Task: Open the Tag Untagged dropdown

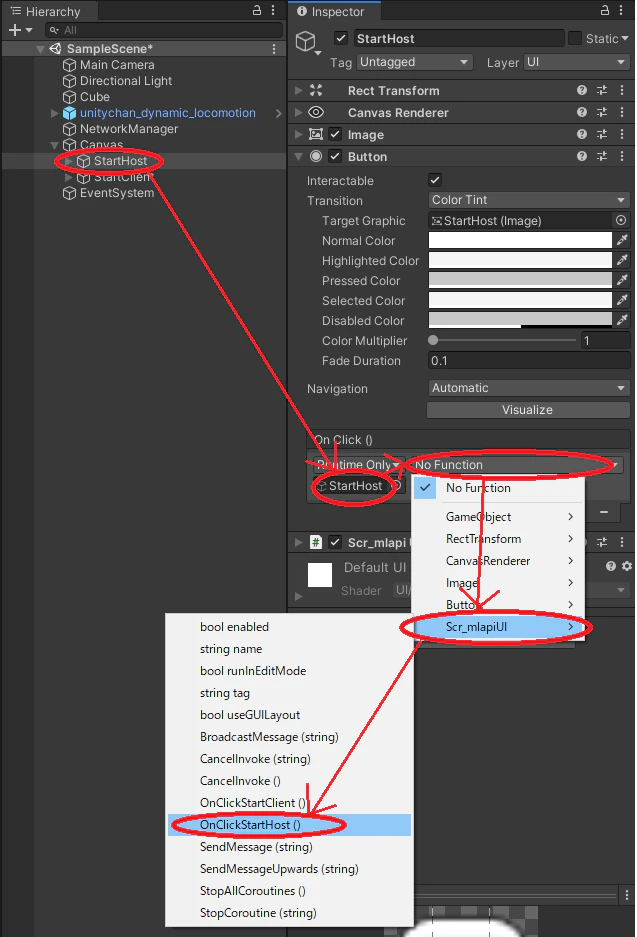Action: [x=415, y=62]
